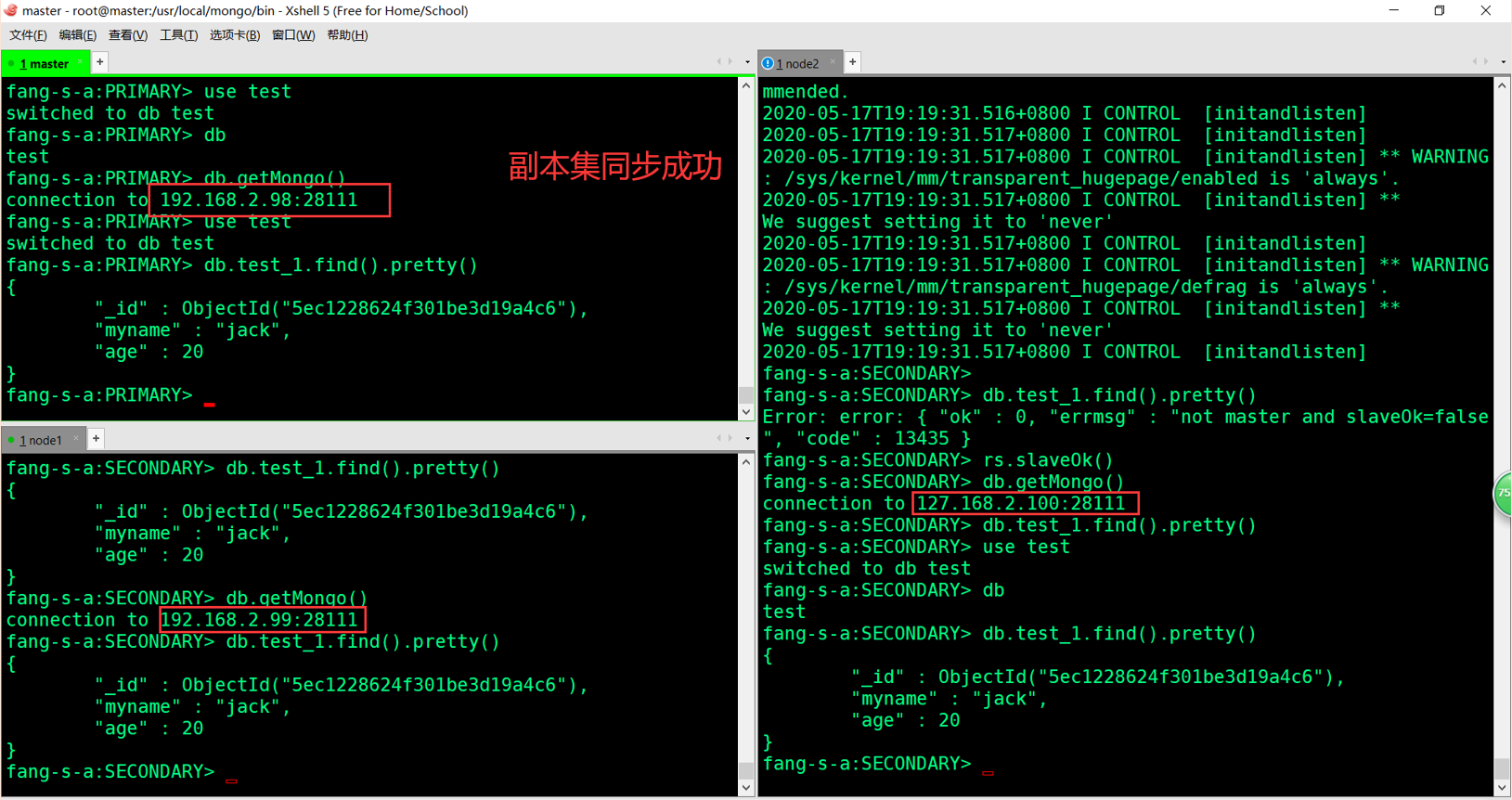Close the 1 master tab
The height and width of the screenshot is (800, 1512).
[x=79, y=62]
